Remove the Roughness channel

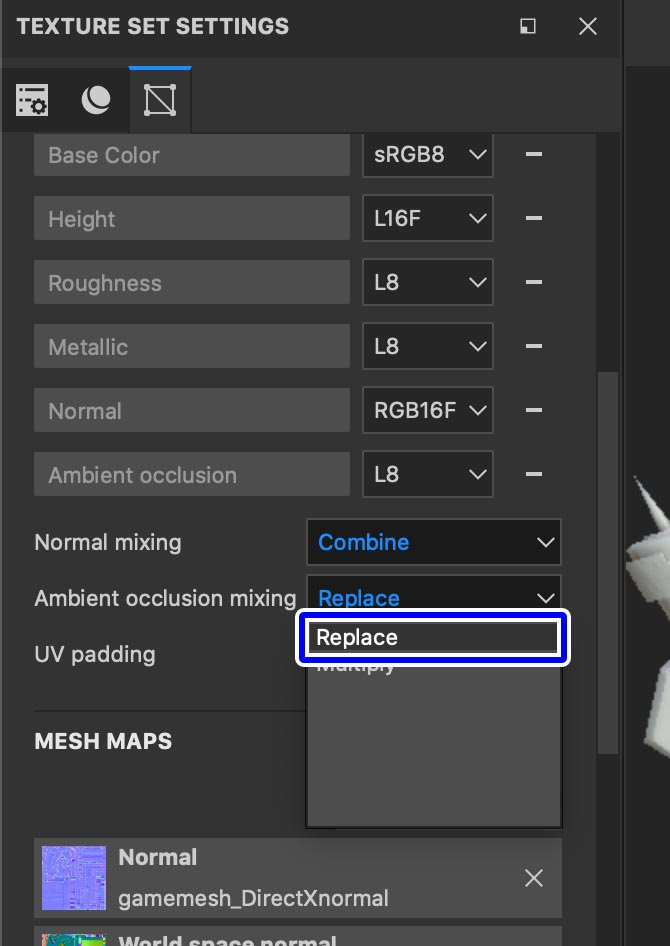pyautogui.click(x=533, y=282)
